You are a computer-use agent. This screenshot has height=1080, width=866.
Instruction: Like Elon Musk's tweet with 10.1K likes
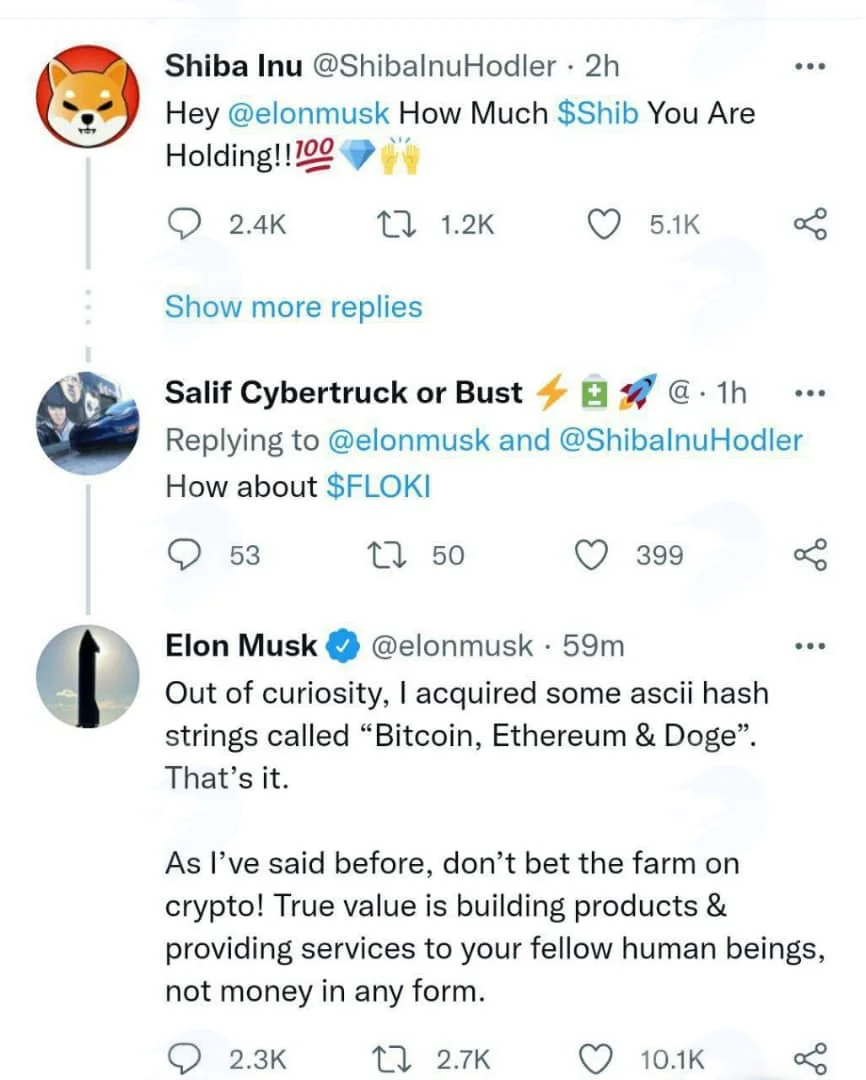(595, 1059)
